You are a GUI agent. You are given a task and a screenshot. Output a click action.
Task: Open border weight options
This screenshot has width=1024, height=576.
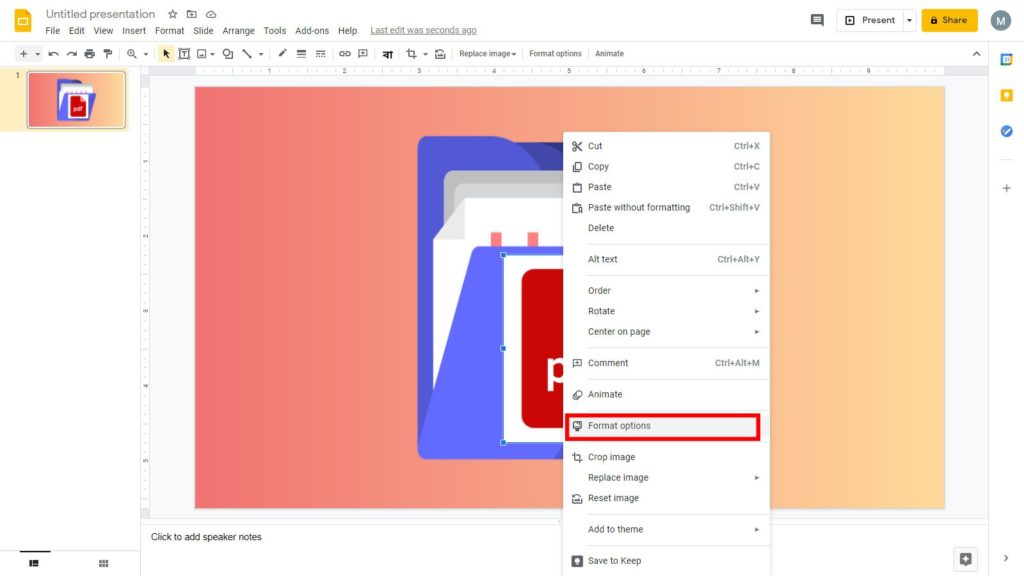tap(301, 54)
